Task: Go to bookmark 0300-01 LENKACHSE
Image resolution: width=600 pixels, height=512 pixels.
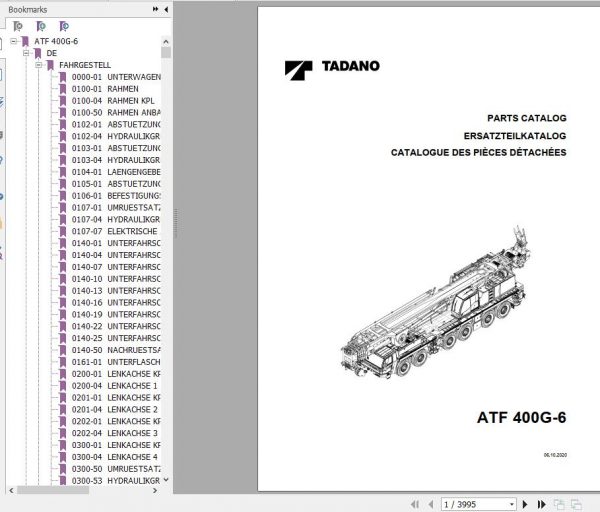Action: (x=116, y=445)
